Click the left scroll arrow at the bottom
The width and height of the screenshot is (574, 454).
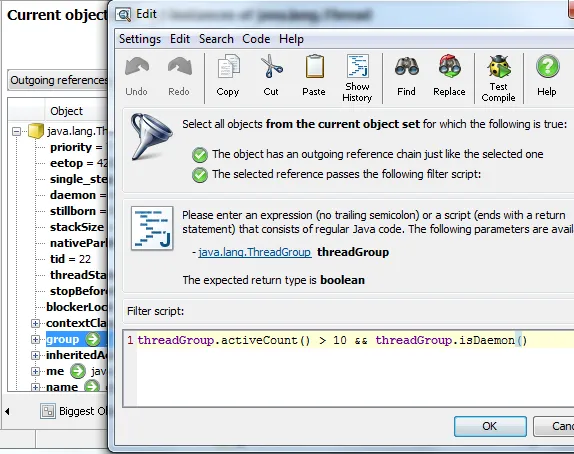coord(7,411)
